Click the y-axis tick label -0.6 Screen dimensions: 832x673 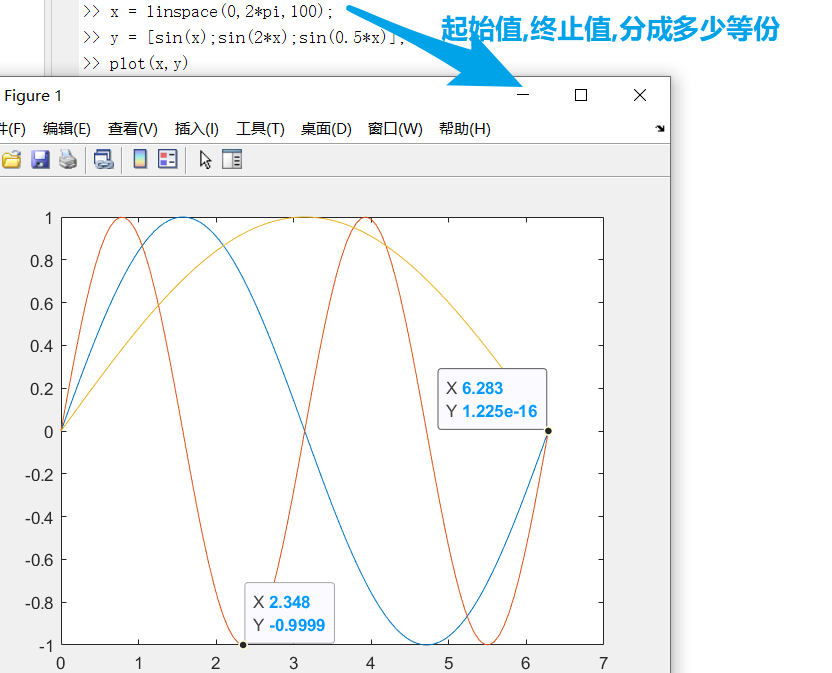[x=40, y=560]
